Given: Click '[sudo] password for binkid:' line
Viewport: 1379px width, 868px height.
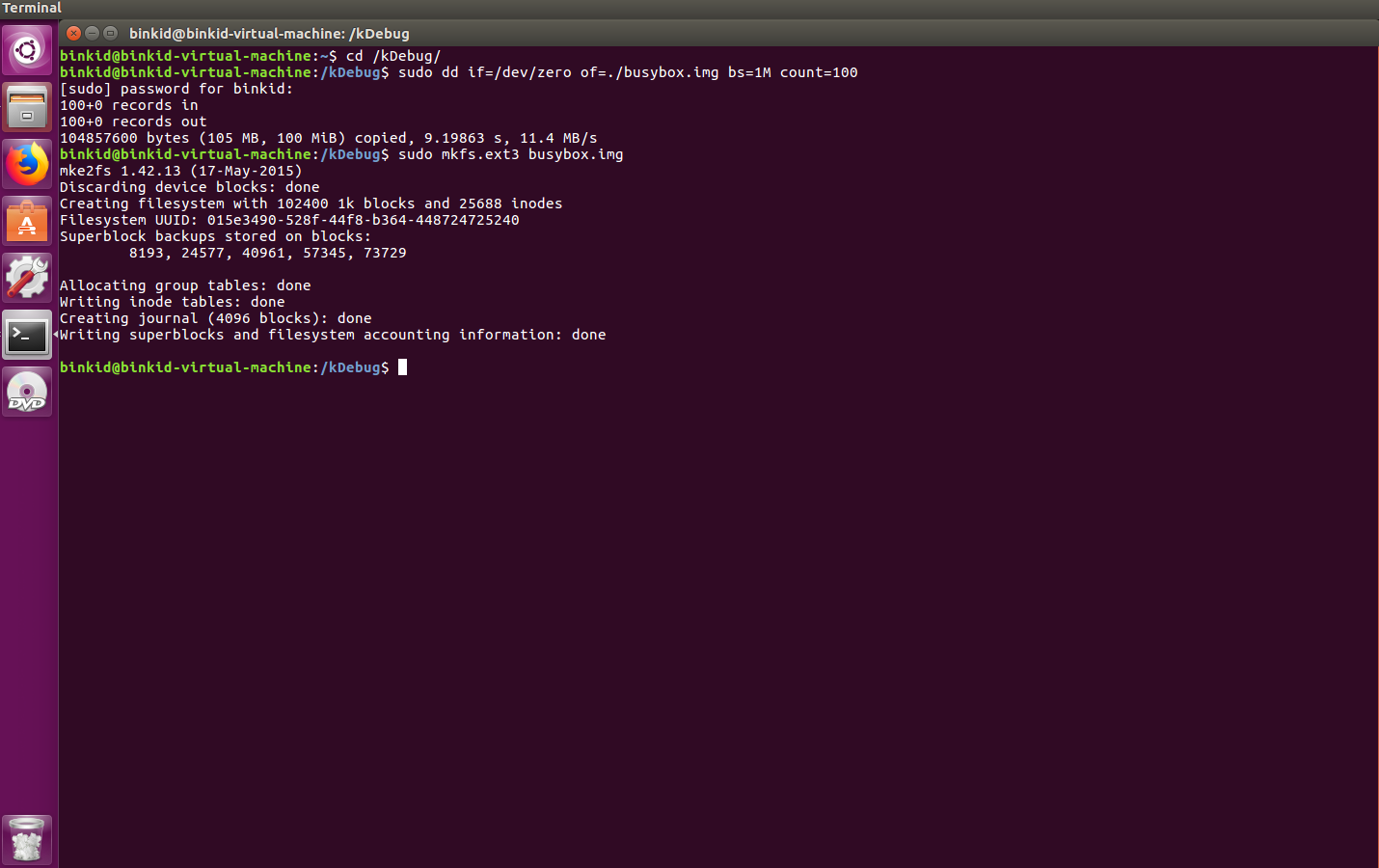Looking at the screenshot, I should (176, 89).
